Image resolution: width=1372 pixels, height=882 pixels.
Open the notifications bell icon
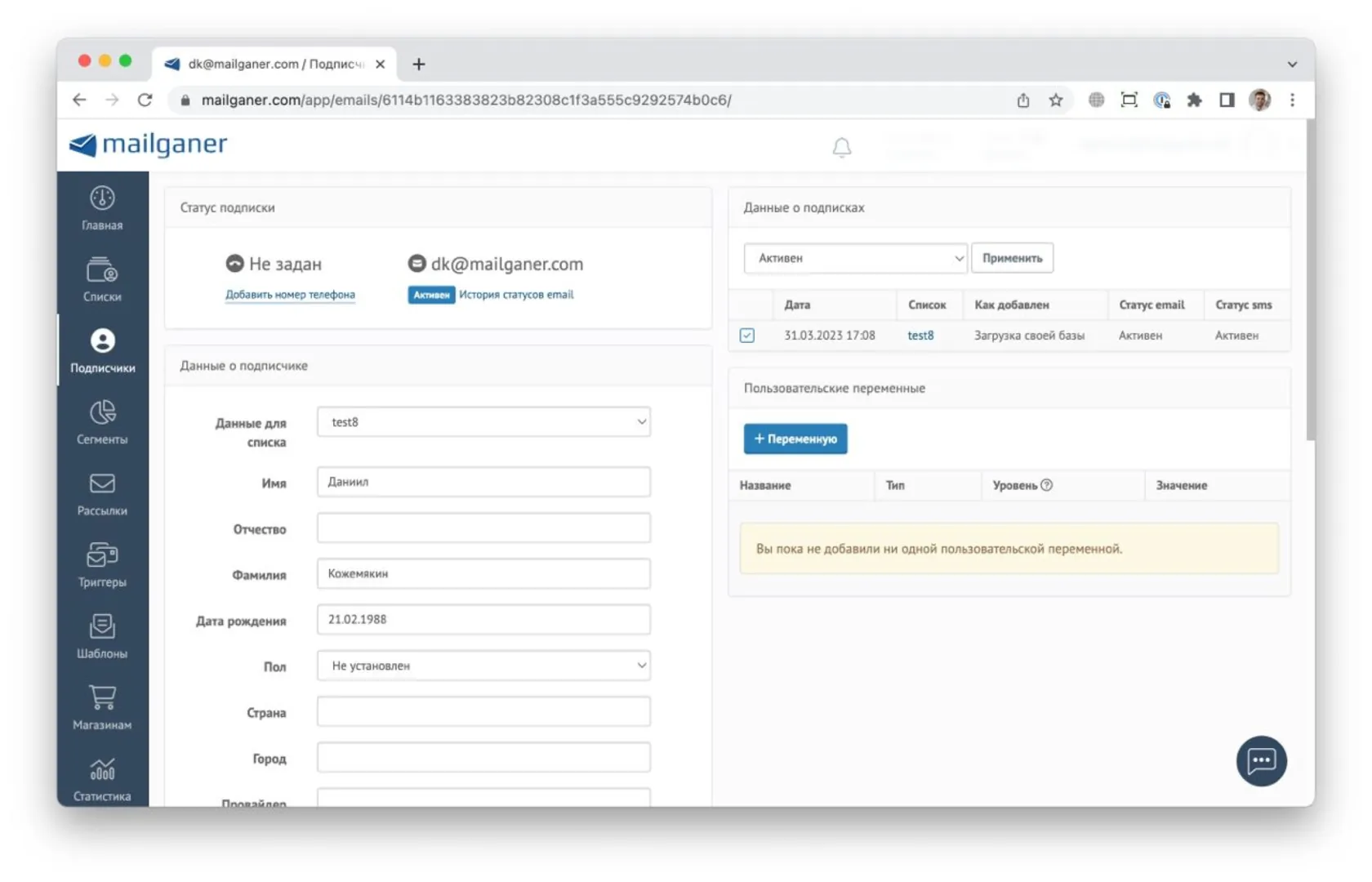842,147
